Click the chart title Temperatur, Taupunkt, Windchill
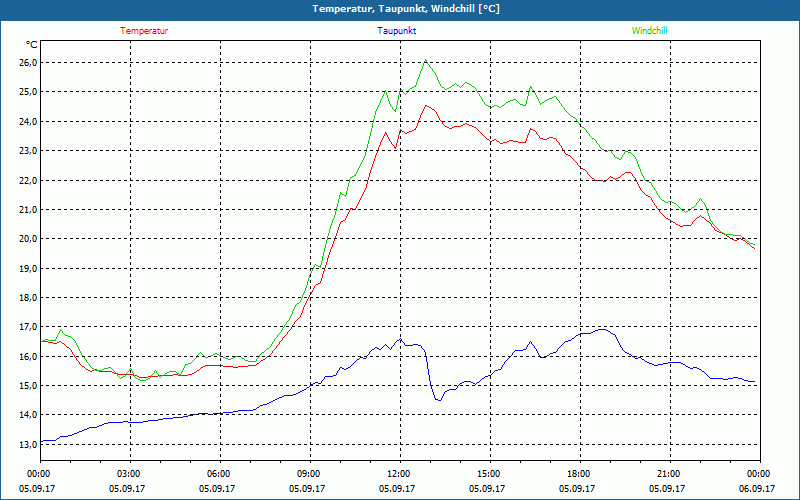 pos(406,9)
